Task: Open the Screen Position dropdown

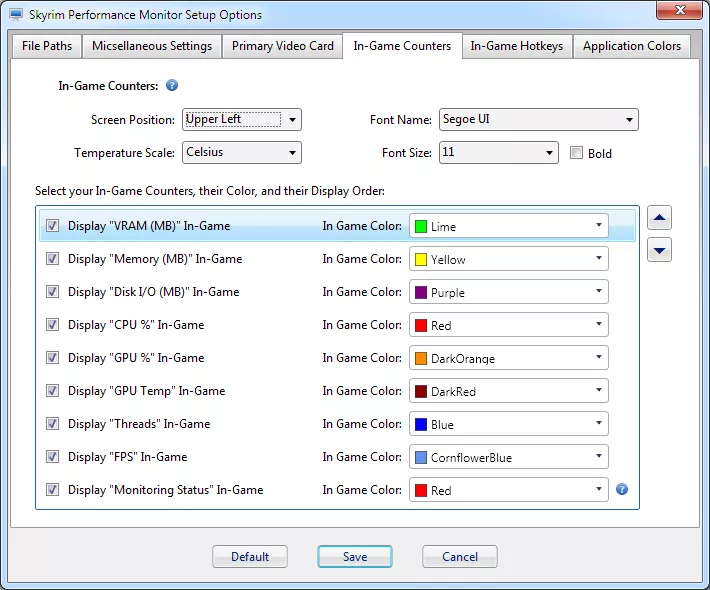Action: point(242,120)
